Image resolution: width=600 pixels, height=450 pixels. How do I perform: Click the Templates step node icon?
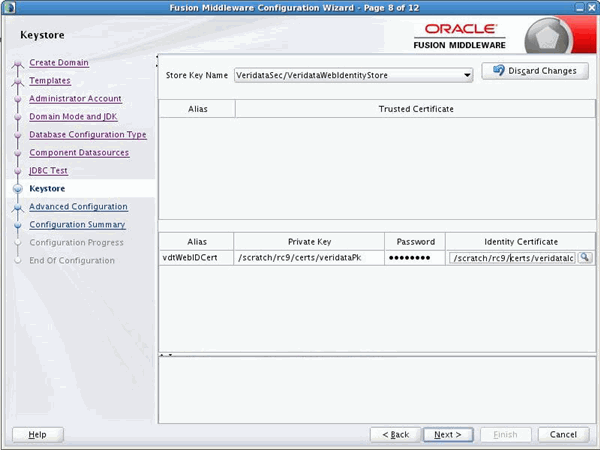point(18,82)
